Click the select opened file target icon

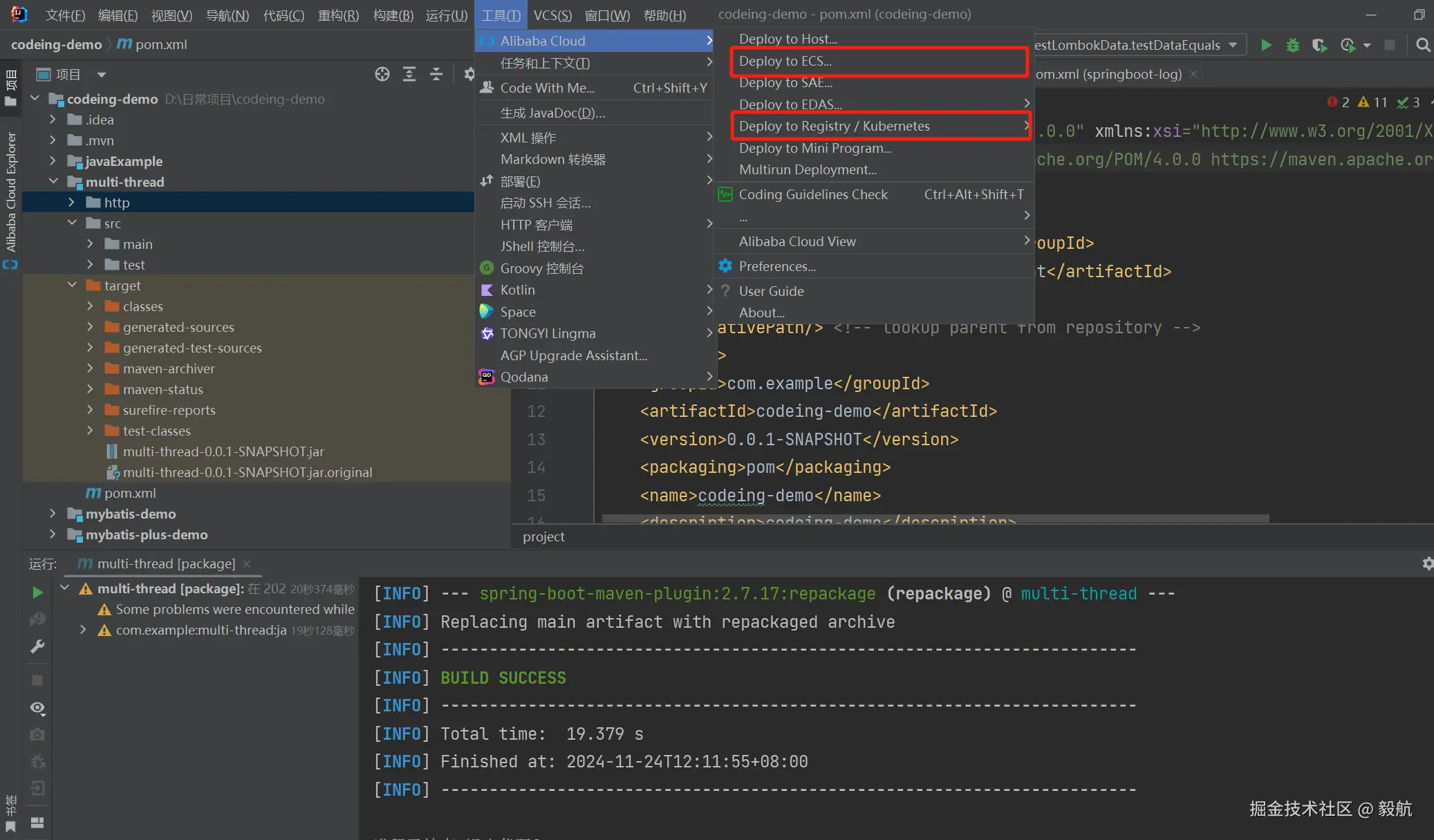click(x=382, y=74)
